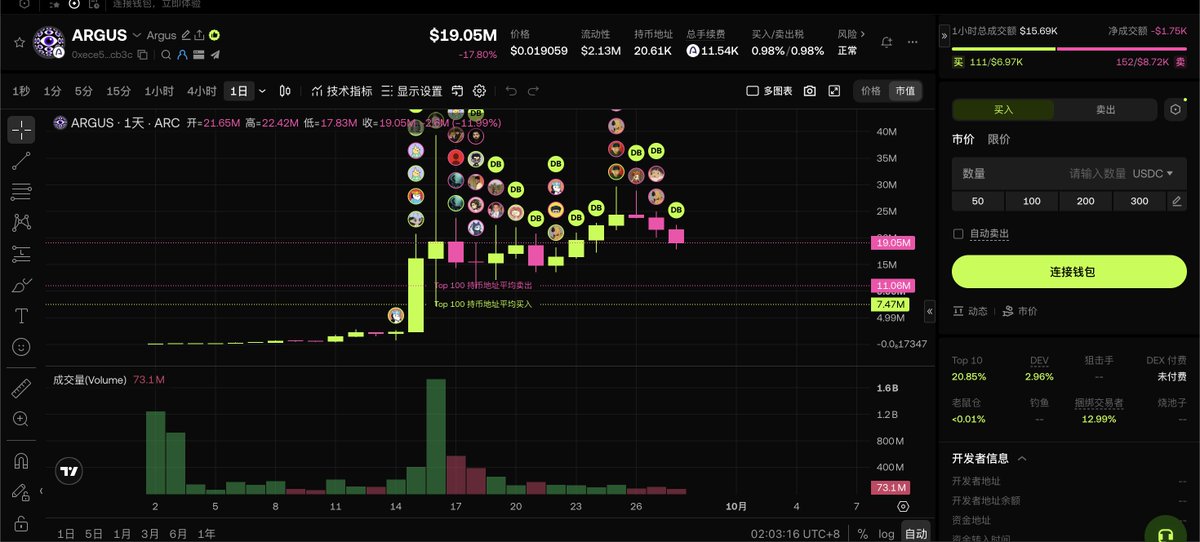Screen dimensions: 1200x542
Task: Choose the 300 preset amount
Action: coord(1139,201)
